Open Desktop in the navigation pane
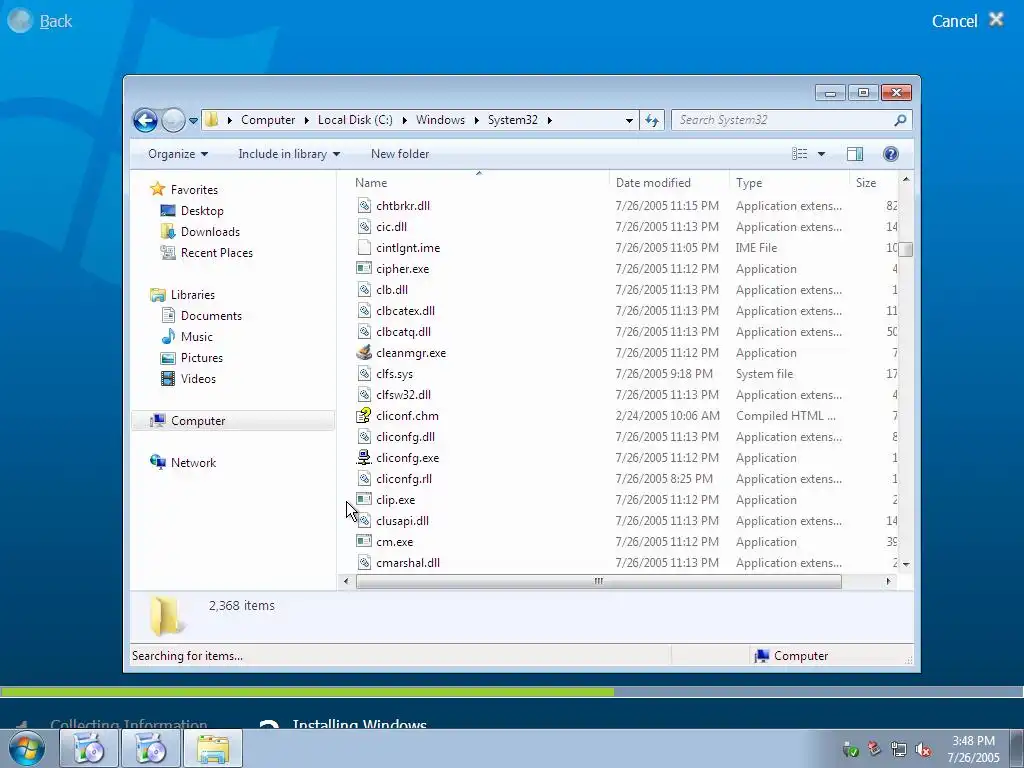Screen dimensions: 1024x768 202,211
